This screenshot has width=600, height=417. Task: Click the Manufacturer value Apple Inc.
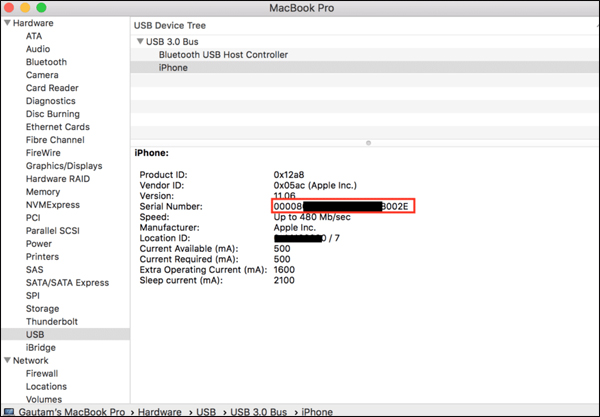pos(295,228)
